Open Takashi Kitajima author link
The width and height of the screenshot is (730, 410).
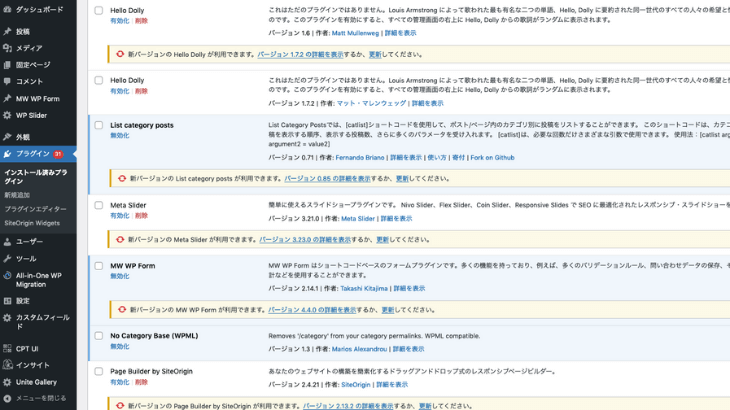coord(364,289)
